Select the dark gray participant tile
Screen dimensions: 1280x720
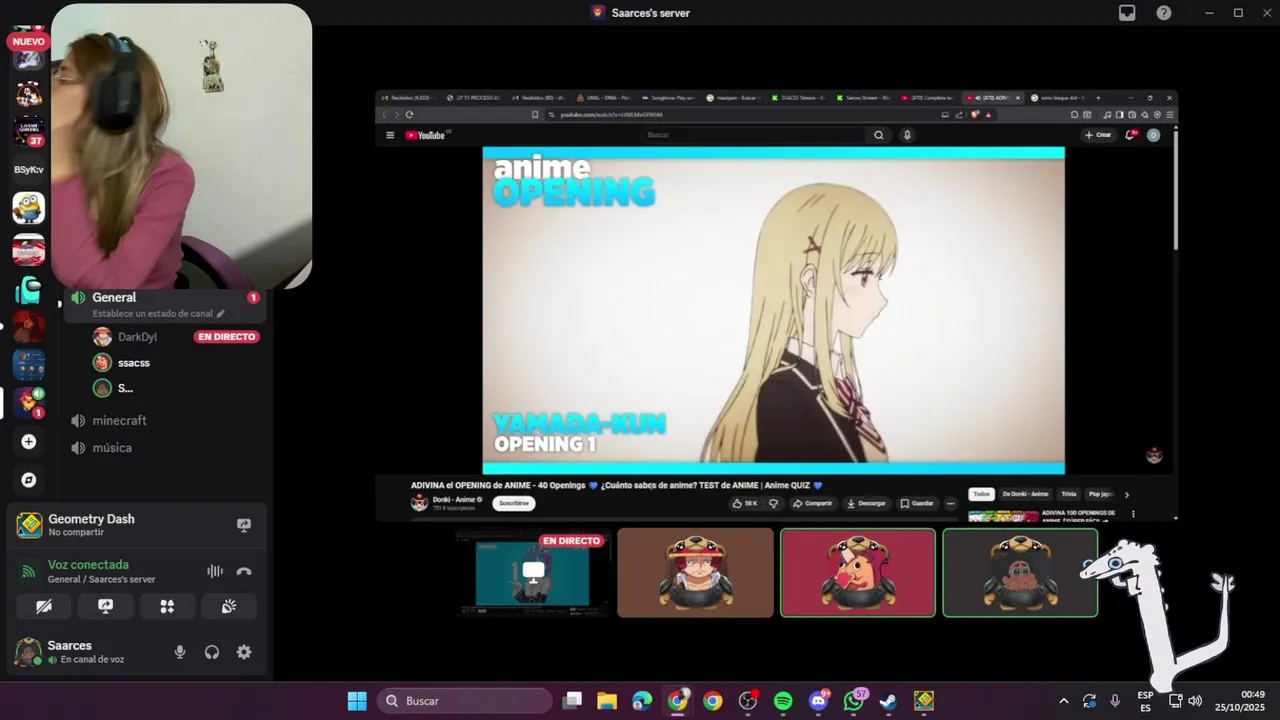1020,573
